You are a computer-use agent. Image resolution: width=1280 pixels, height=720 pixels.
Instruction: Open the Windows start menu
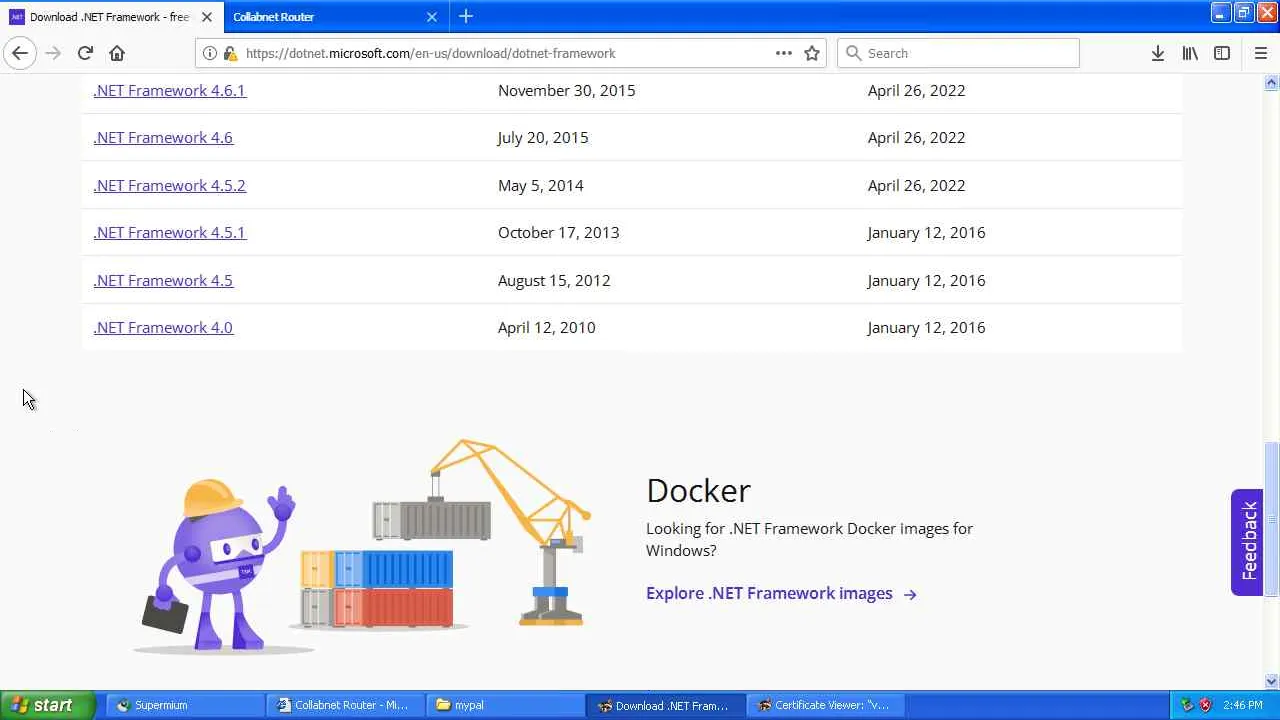click(47, 705)
